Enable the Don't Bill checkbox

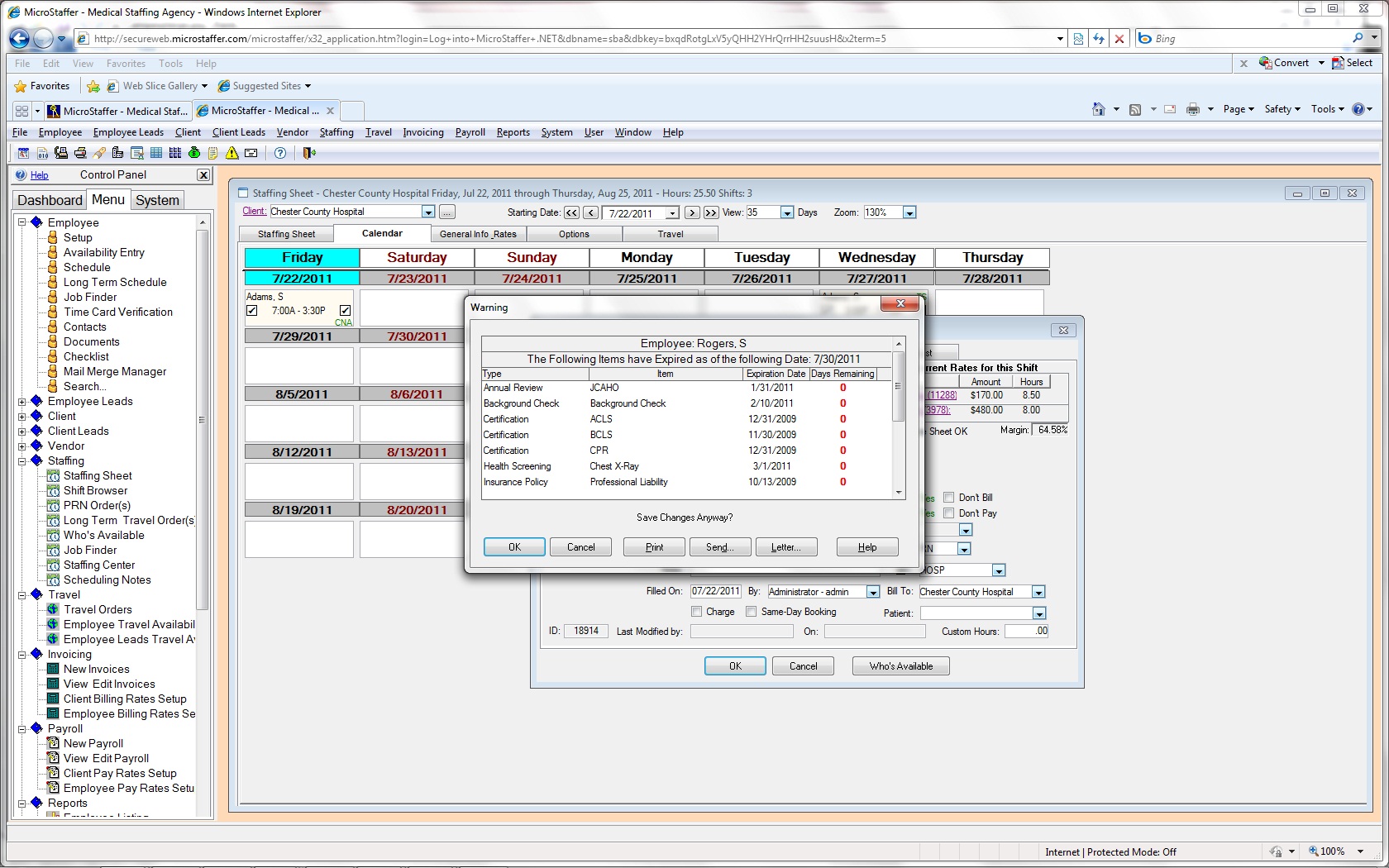(x=949, y=498)
